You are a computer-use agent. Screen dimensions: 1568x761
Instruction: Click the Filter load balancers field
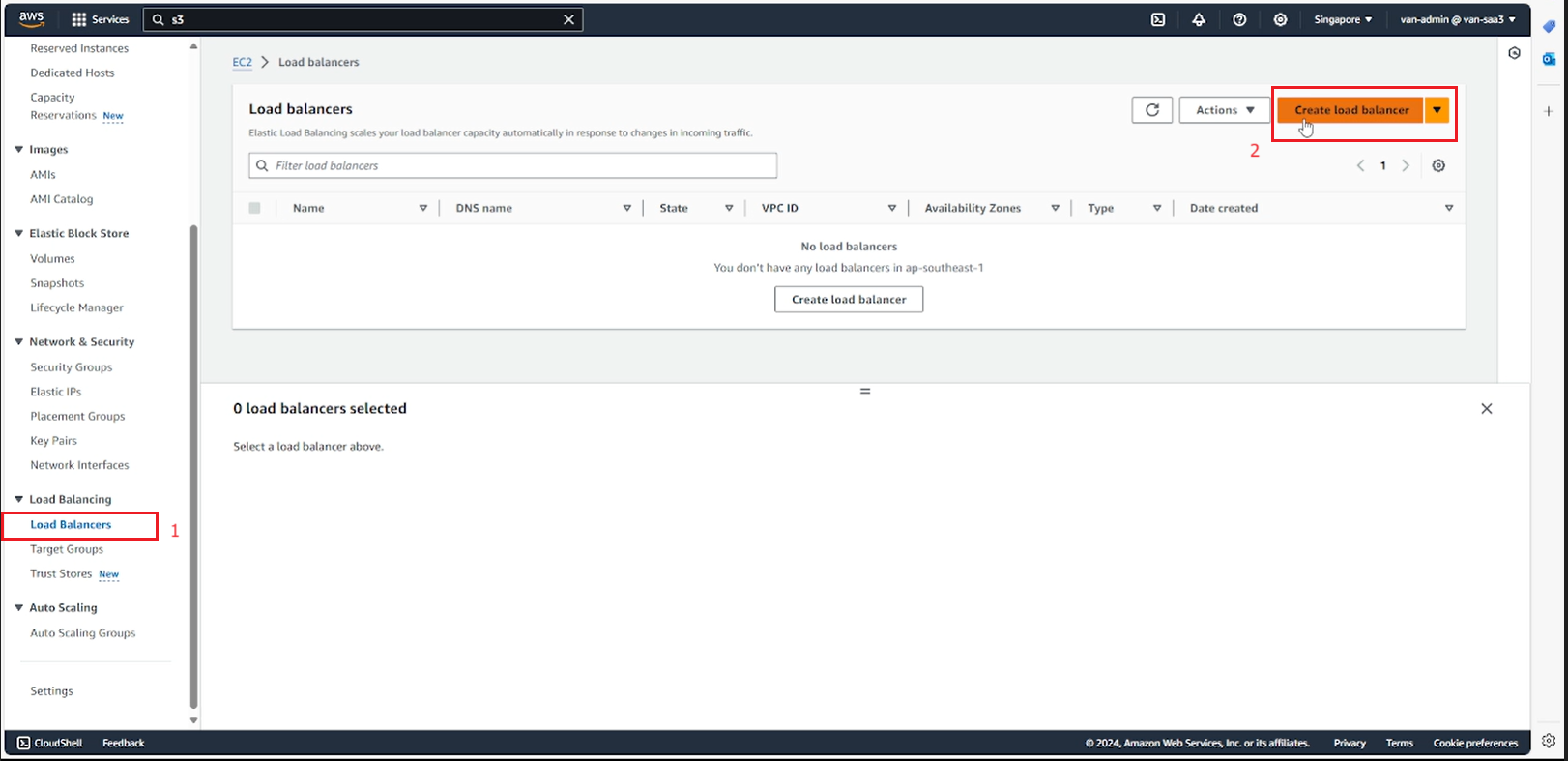pyautogui.click(x=512, y=165)
